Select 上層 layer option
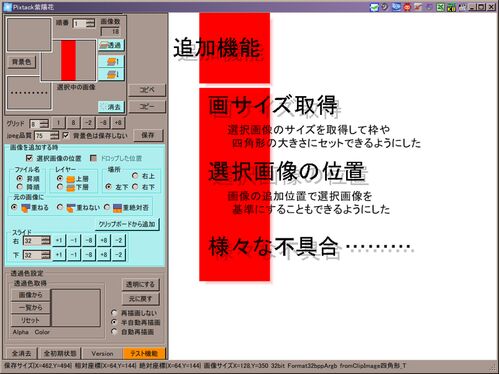The image size is (500, 374). (x=60, y=179)
